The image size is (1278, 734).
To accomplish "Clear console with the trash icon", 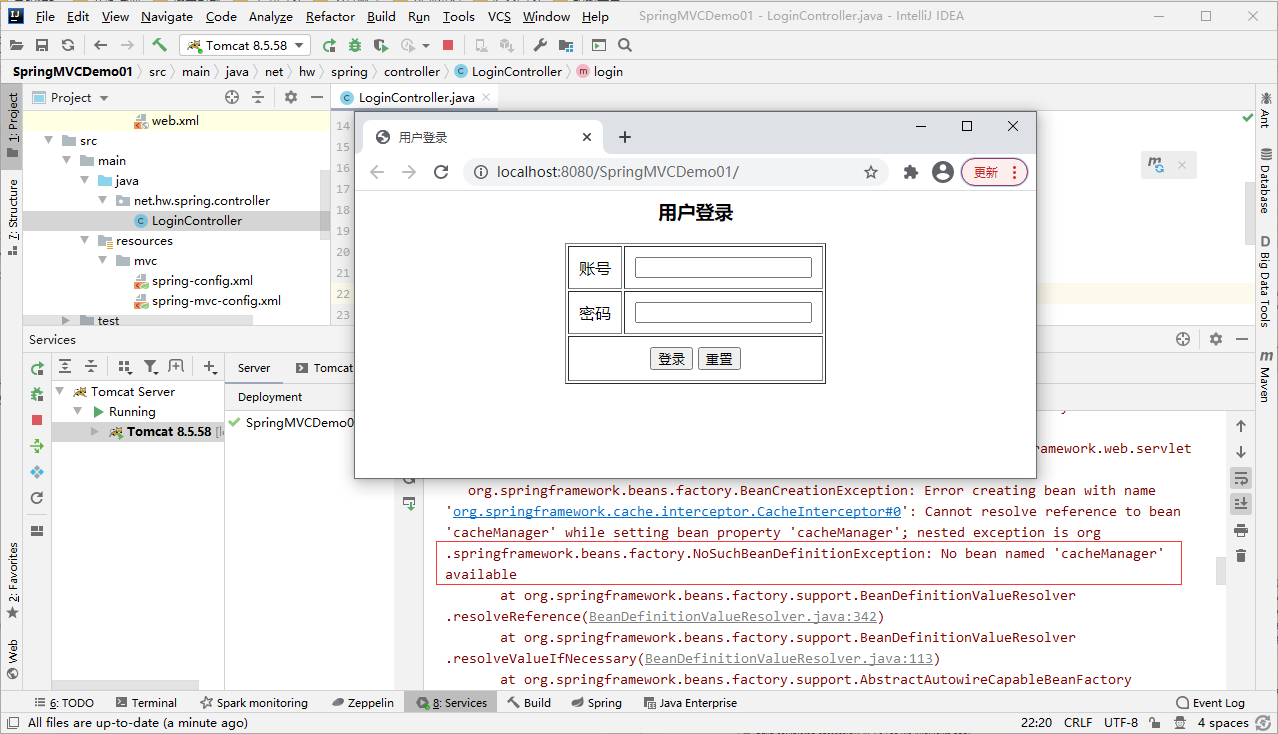I will tap(1241, 556).
